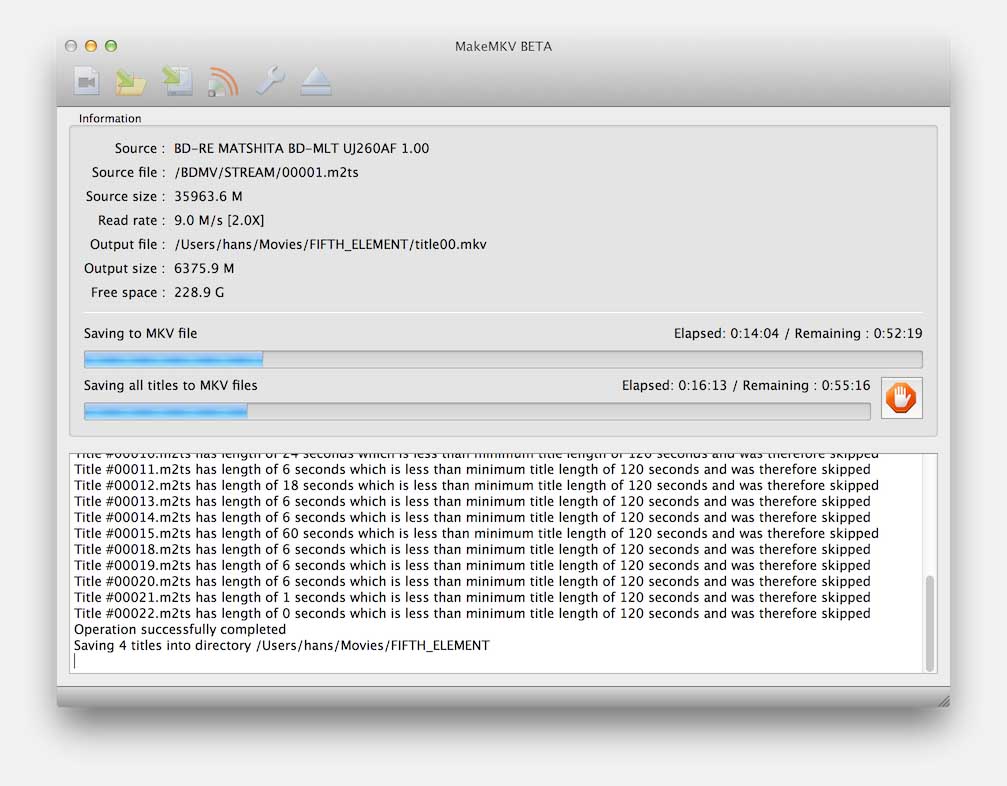Click the Information group label
This screenshot has height=786, width=1007.
click(110, 119)
